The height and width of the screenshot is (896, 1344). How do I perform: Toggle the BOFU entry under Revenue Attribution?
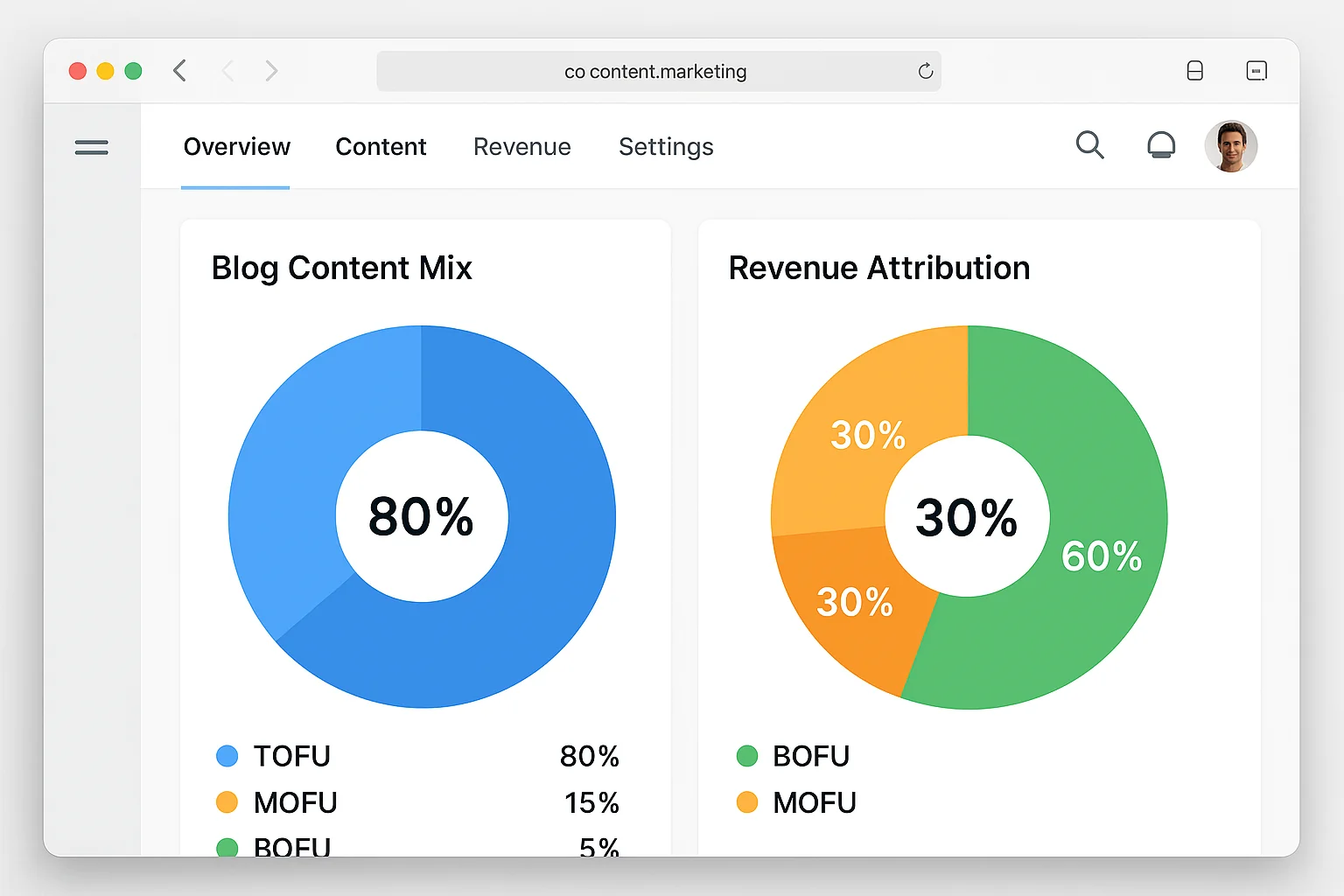pos(810,755)
